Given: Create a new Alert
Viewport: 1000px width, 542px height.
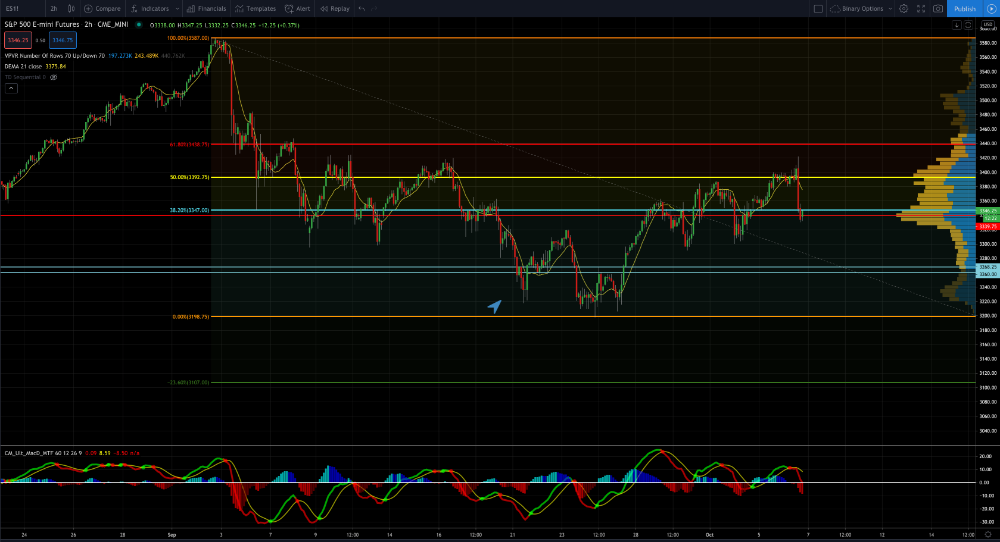Looking at the screenshot, I should pos(297,8).
